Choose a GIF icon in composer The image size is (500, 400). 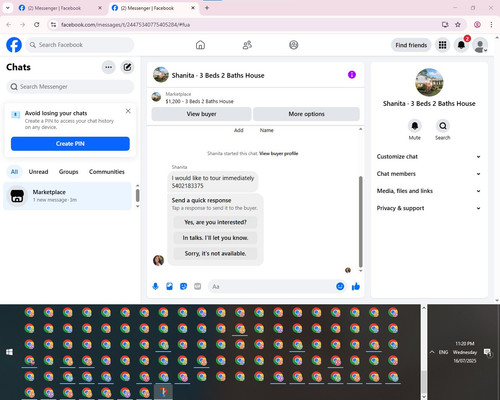coord(198,286)
